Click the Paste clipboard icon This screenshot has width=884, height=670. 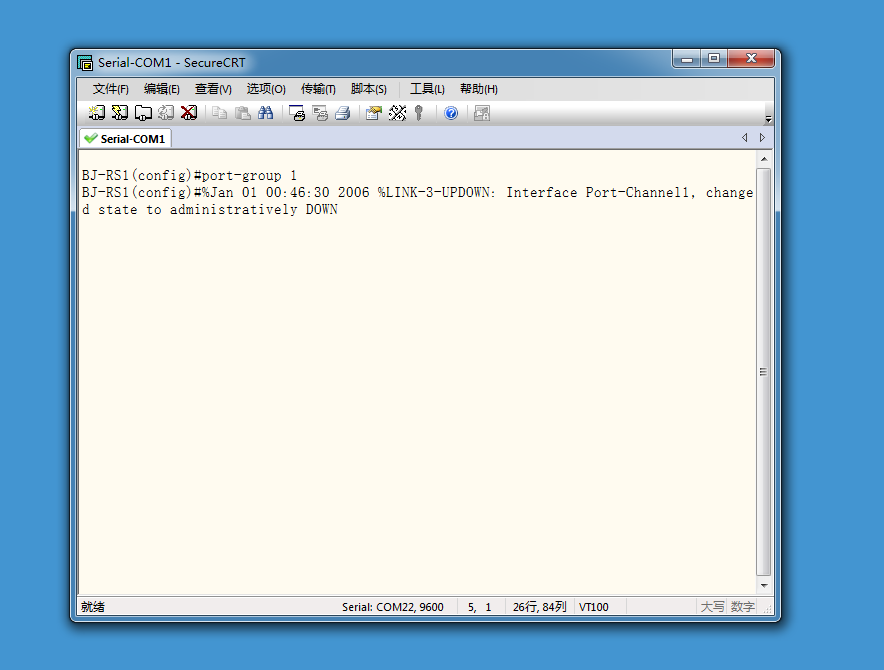pyautogui.click(x=243, y=113)
